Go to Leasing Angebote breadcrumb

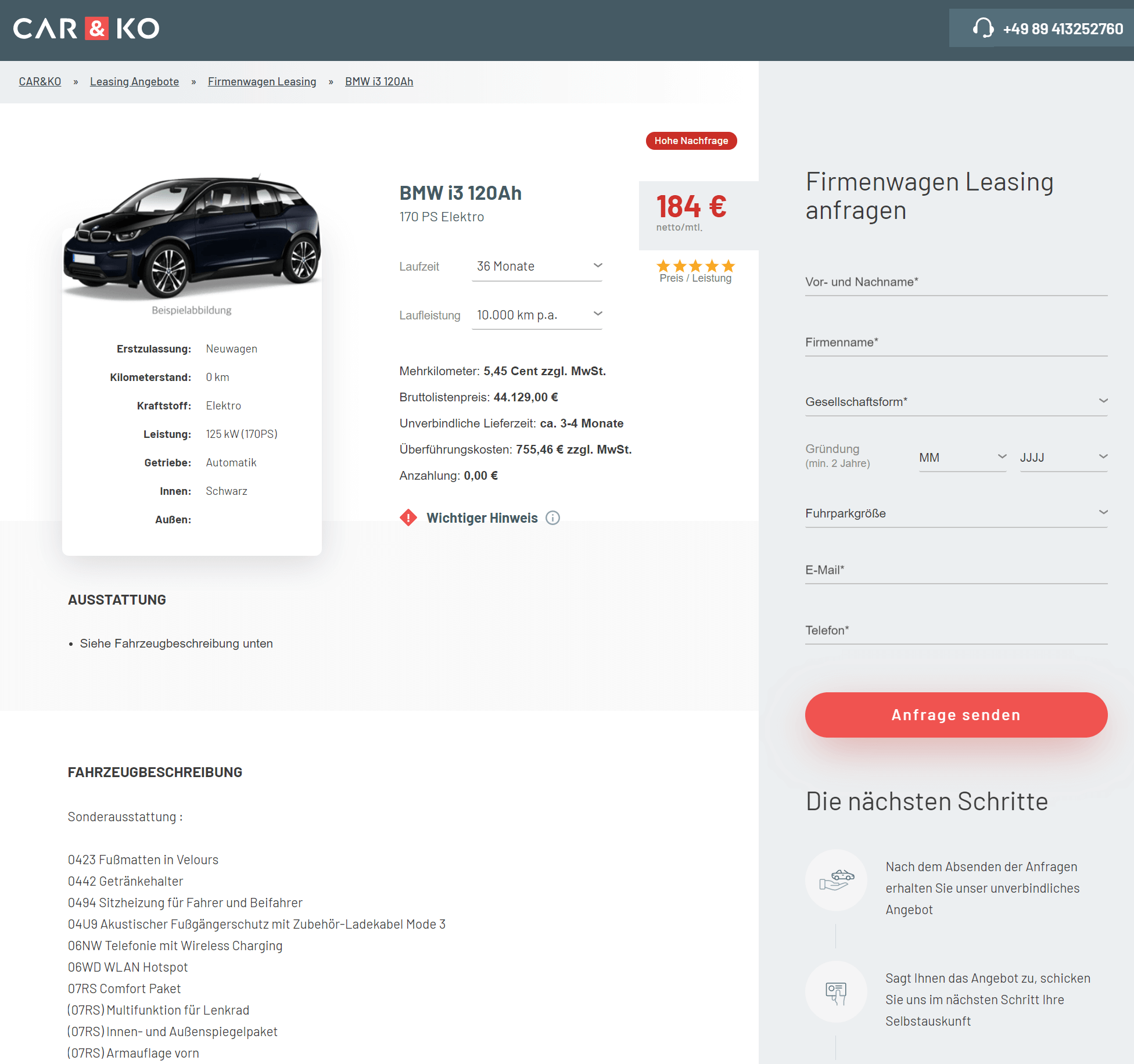(x=134, y=81)
